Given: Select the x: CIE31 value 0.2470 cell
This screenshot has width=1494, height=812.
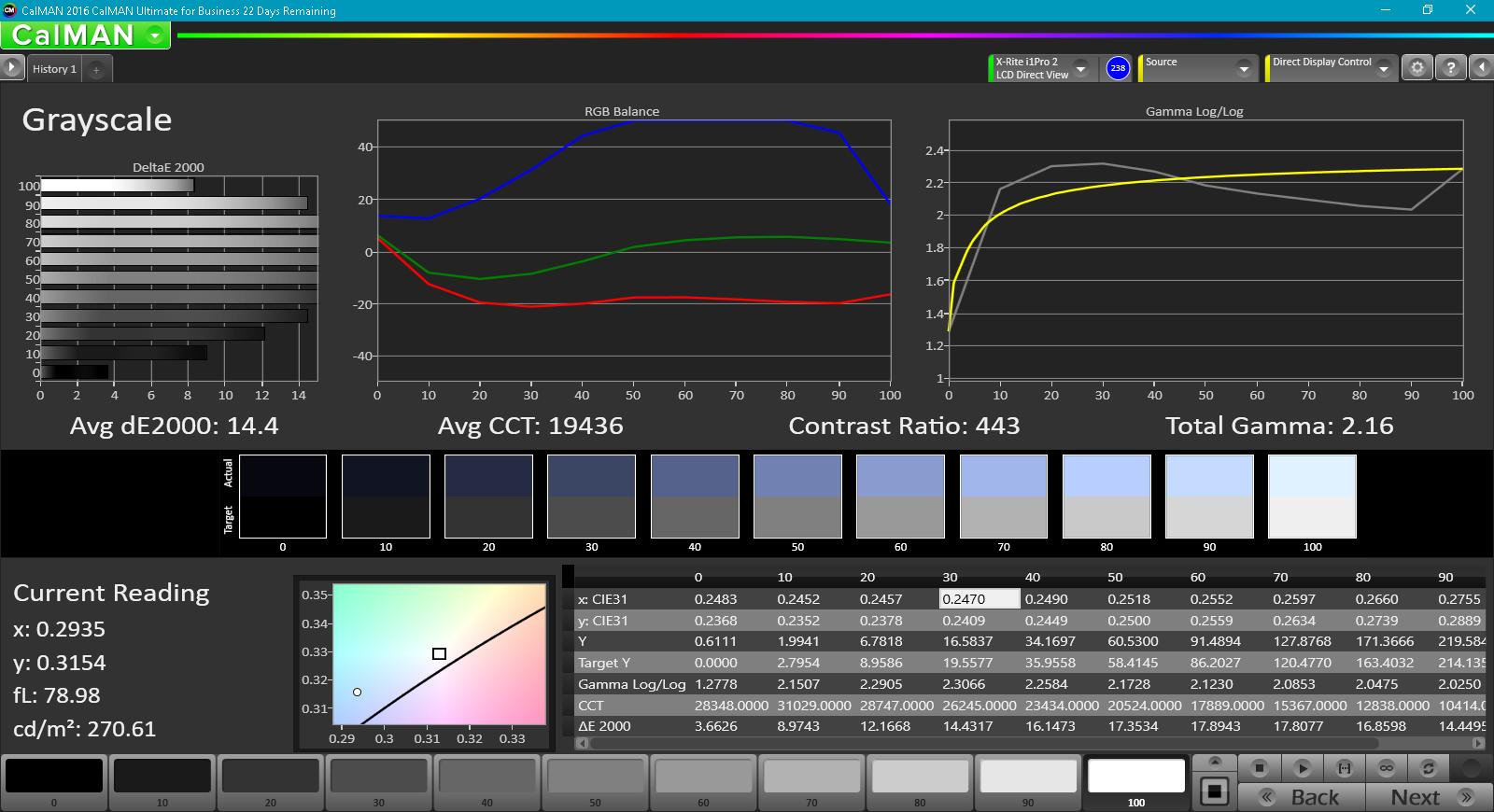Looking at the screenshot, I should (980, 599).
